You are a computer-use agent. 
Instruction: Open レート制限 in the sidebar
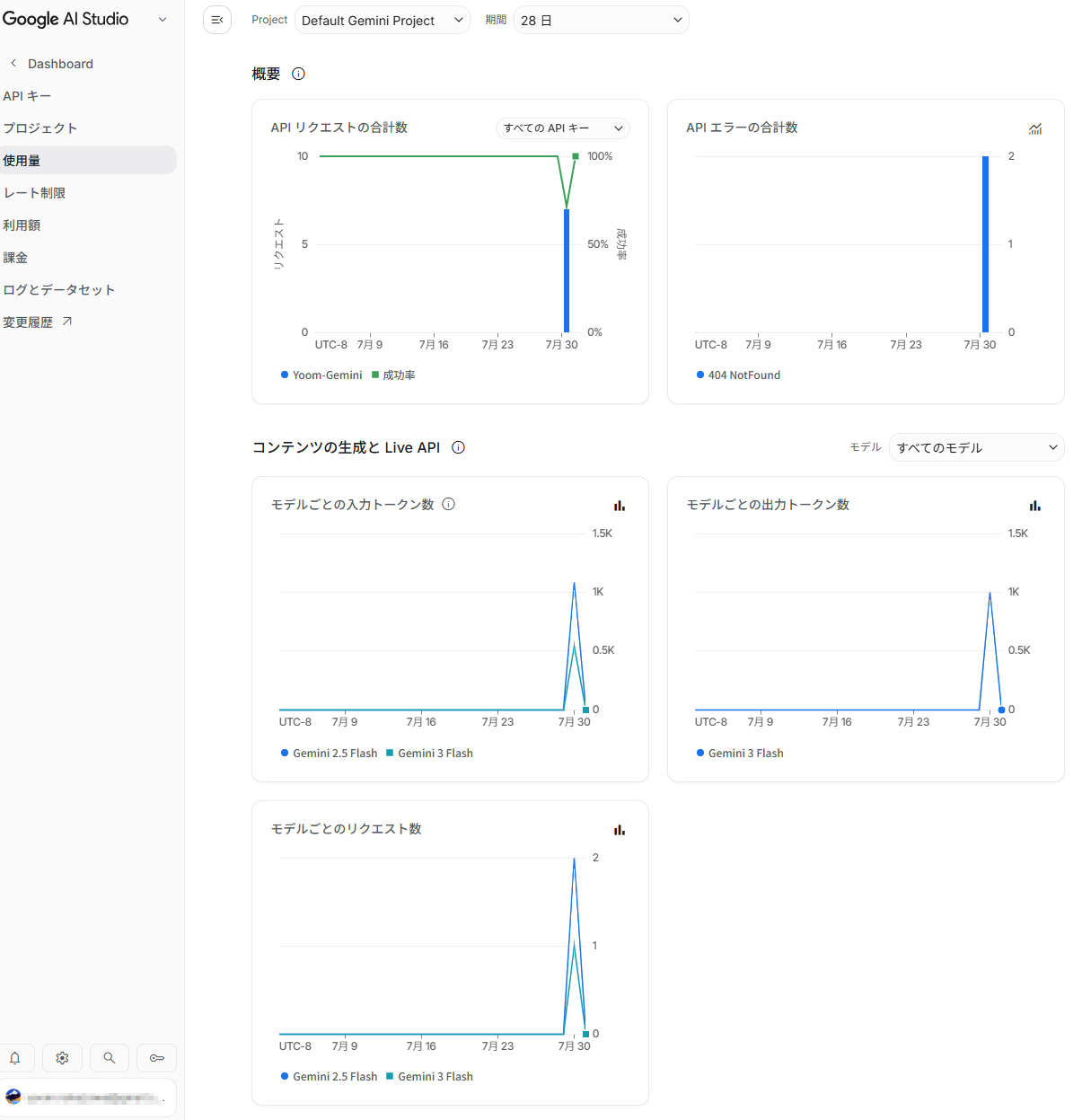coord(34,193)
